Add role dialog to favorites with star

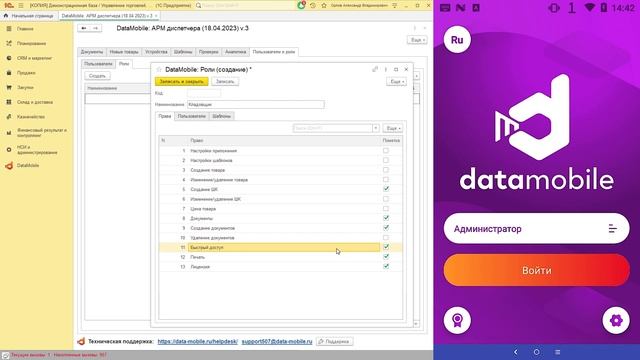tap(159, 69)
